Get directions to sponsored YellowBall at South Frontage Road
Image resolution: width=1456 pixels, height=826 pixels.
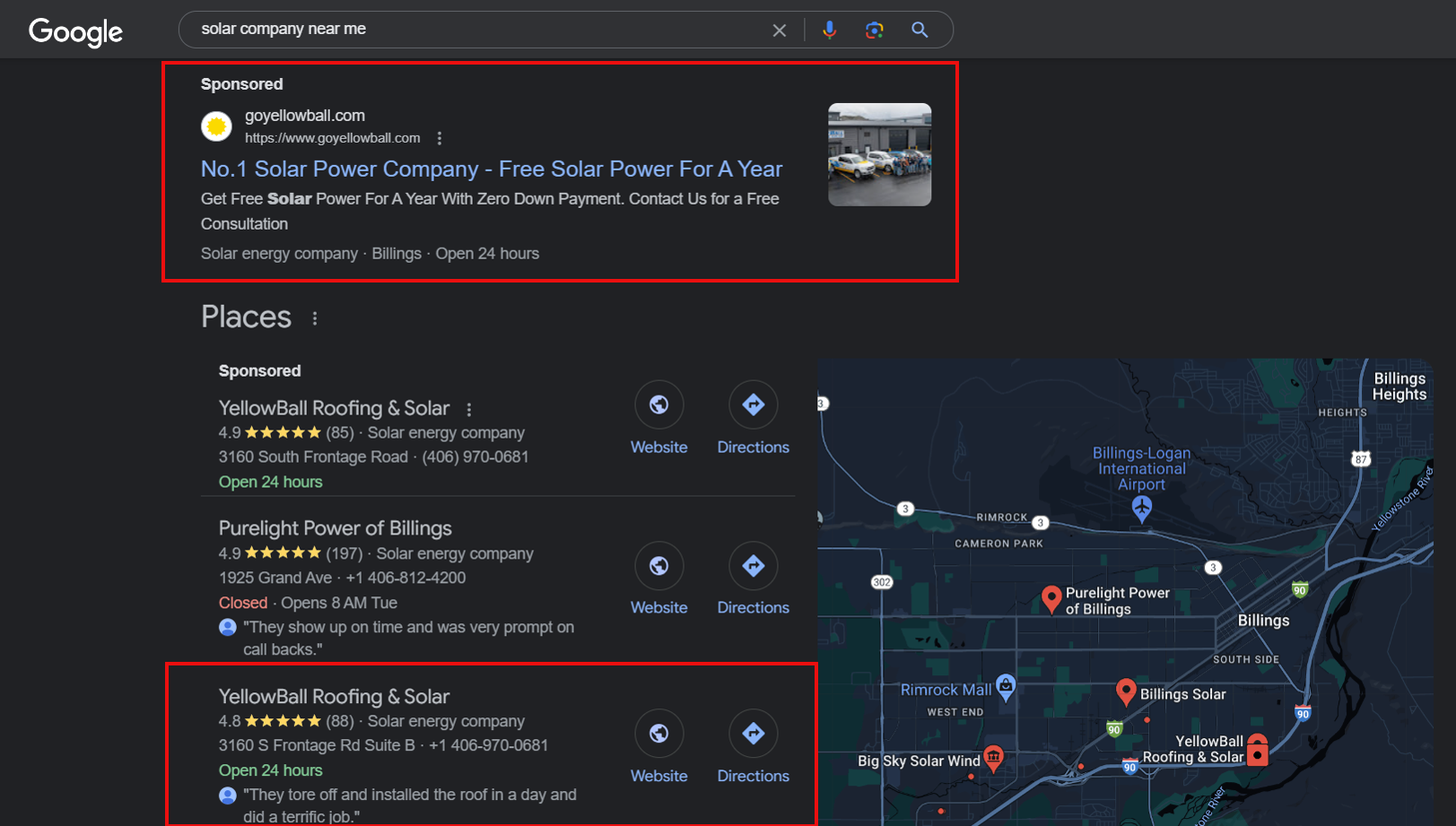click(754, 418)
